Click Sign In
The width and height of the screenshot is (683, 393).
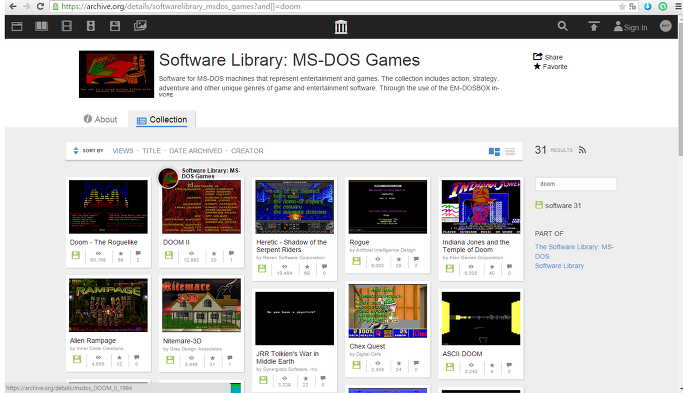pyautogui.click(x=631, y=27)
